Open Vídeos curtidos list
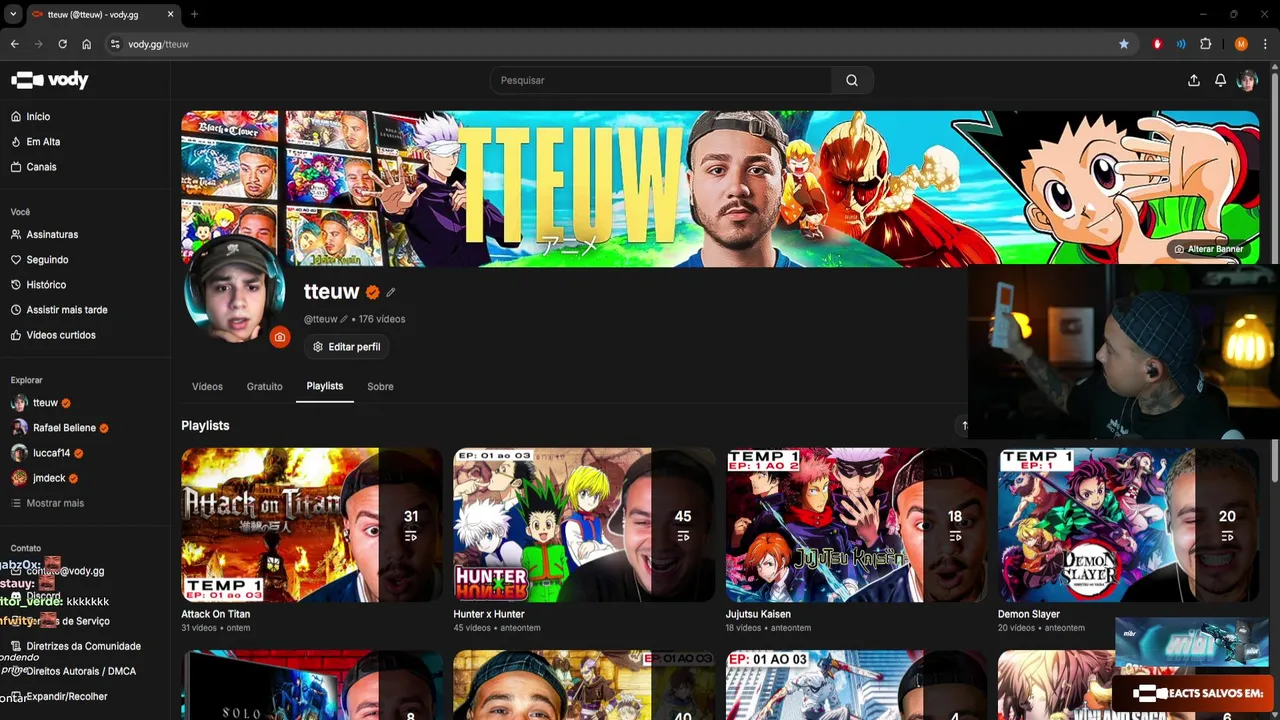Image resolution: width=1280 pixels, height=720 pixels. pos(61,335)
